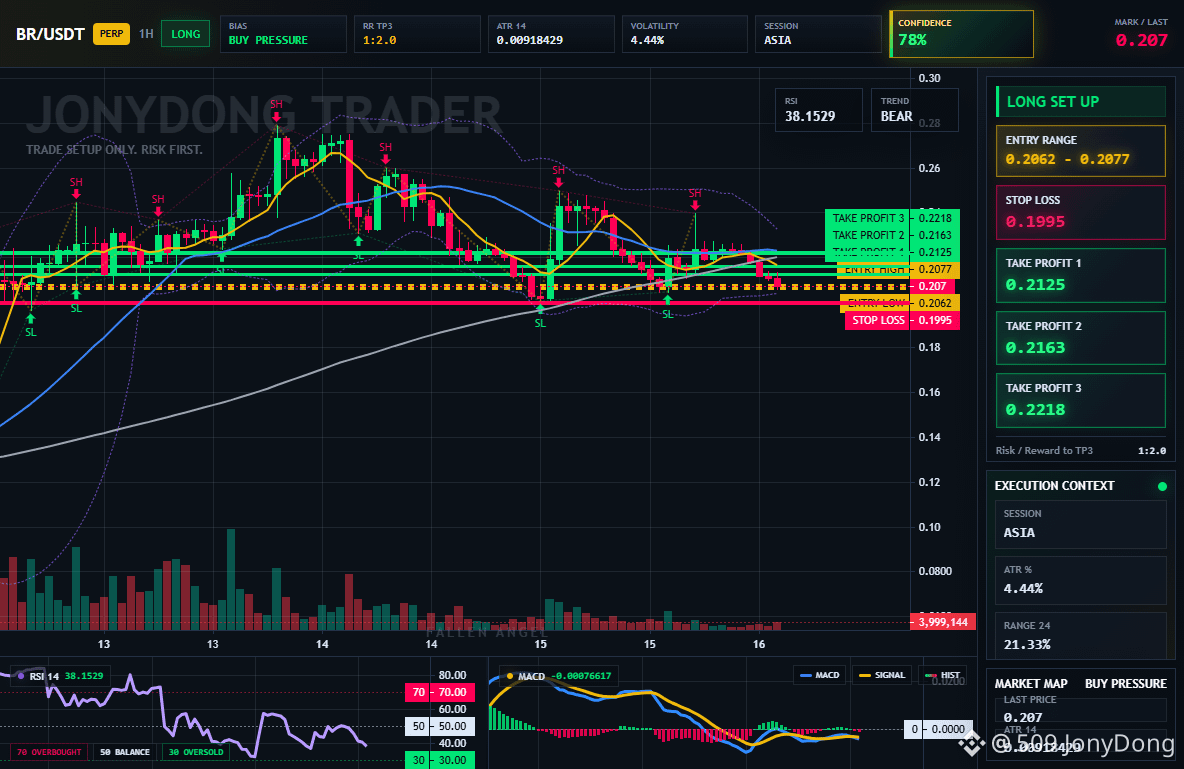This screenshot has height=769, width=1184.
Task: Select the Entry High 0.2077 axis label
Action: tap(898, 270)
